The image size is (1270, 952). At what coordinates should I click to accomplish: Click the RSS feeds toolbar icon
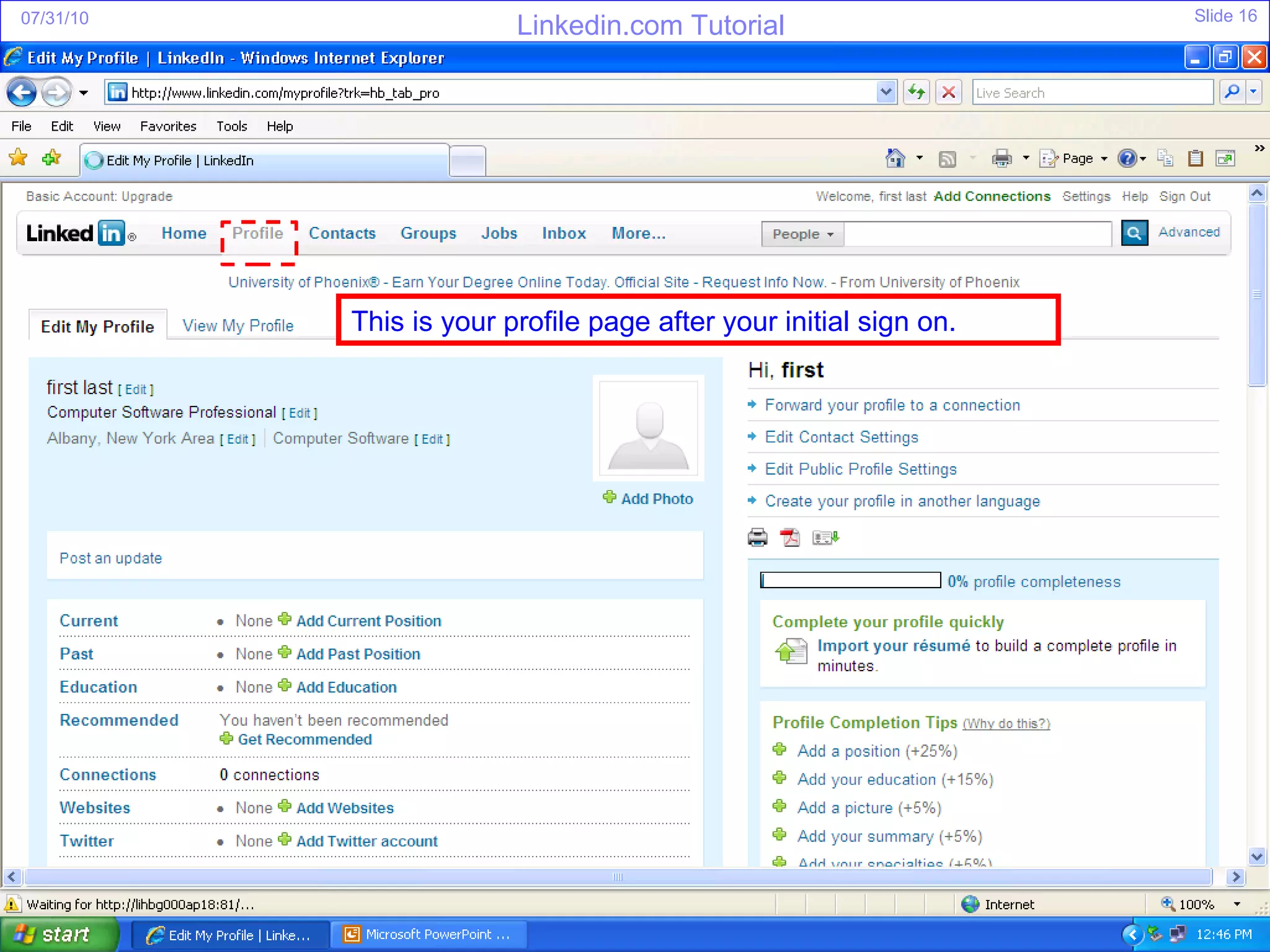point(947,159)
